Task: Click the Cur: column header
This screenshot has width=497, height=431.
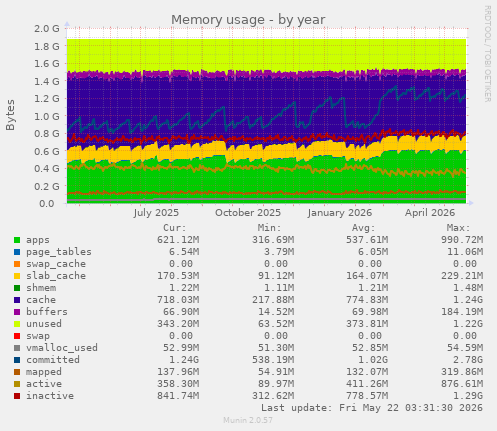Action: (x=175, y=228)
